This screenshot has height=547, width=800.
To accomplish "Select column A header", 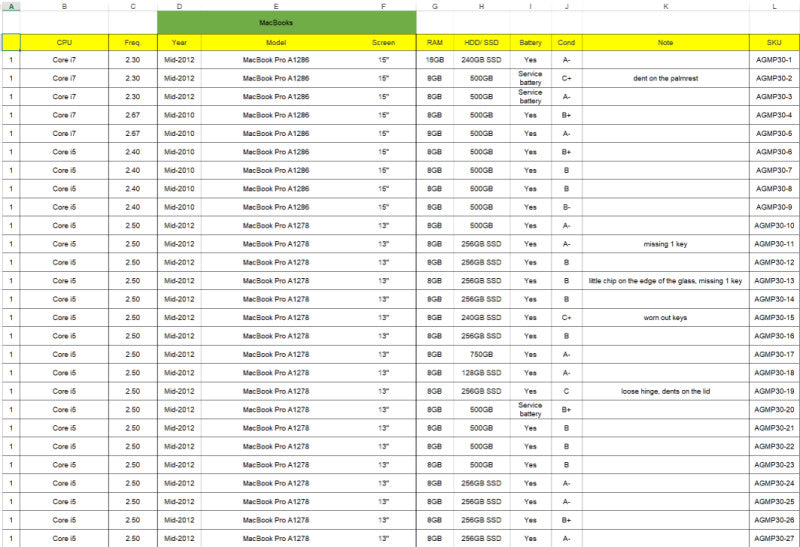I will (11, 6).
